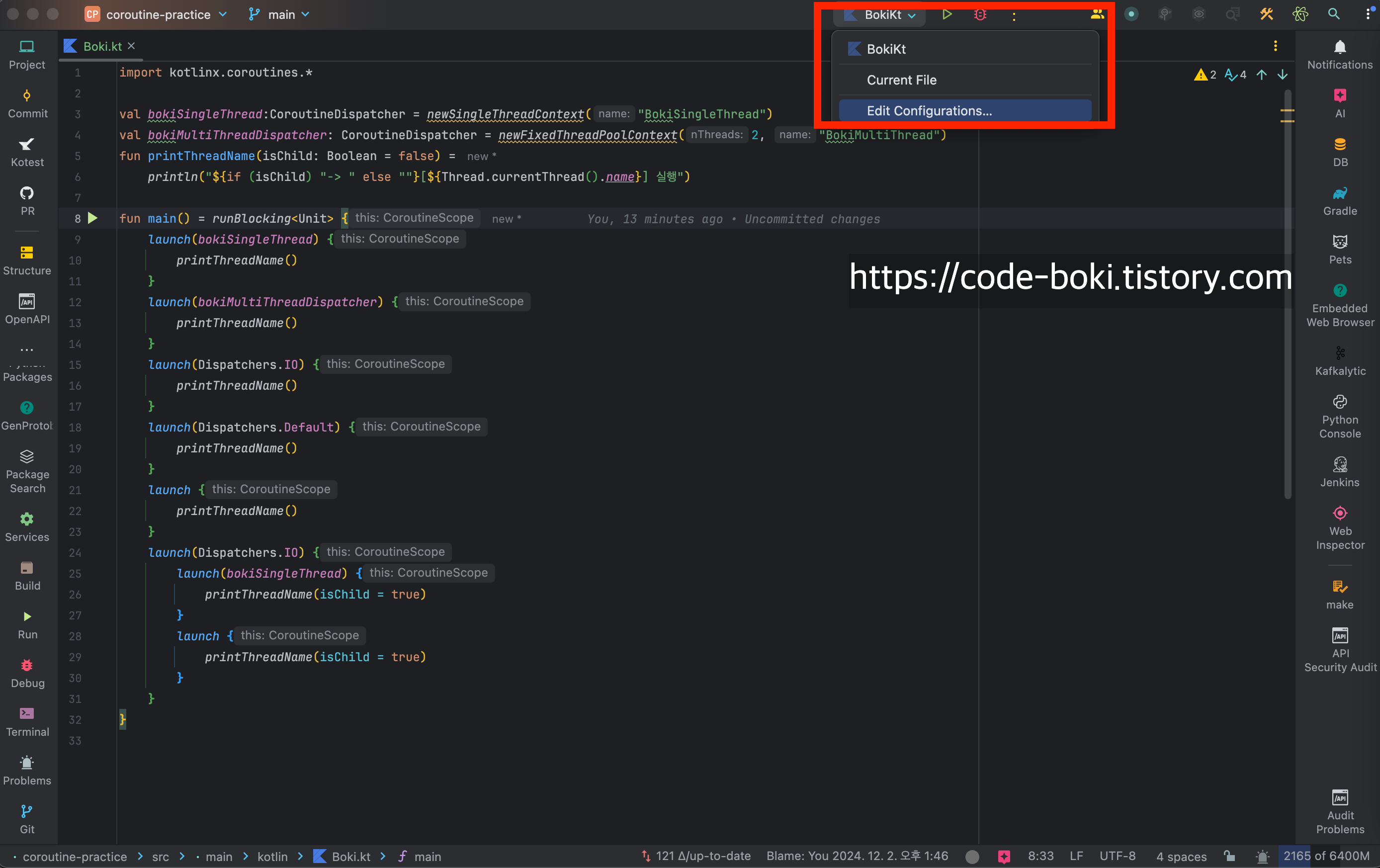Collapse the BokiKt run configuration dropdown

tap(881, 15)
